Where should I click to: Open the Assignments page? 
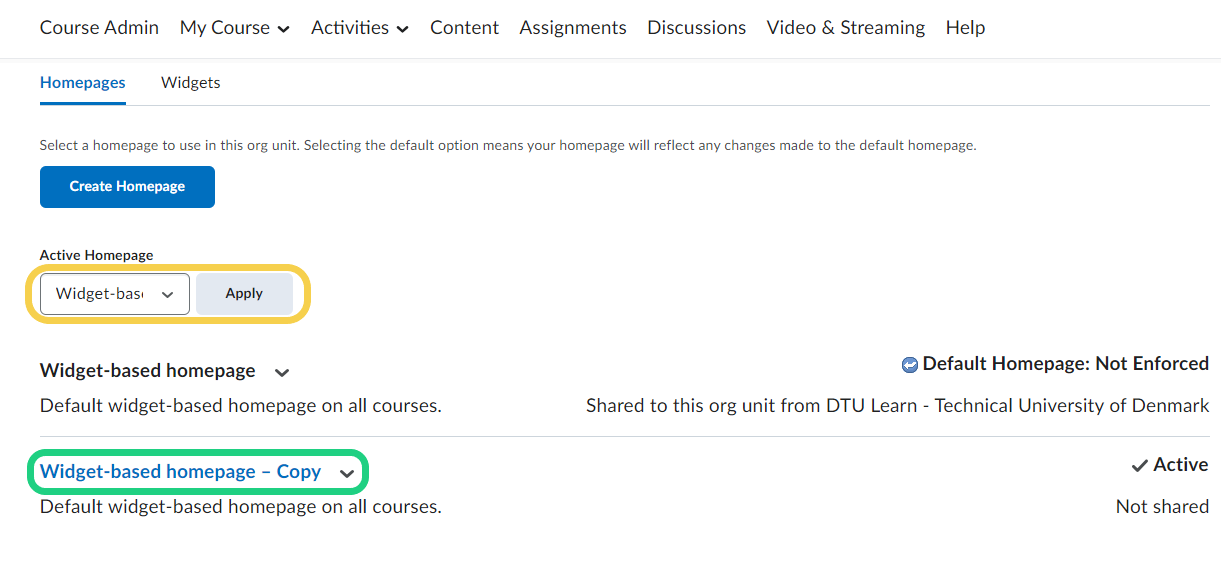pyautogui.click(x=573, y=28)
